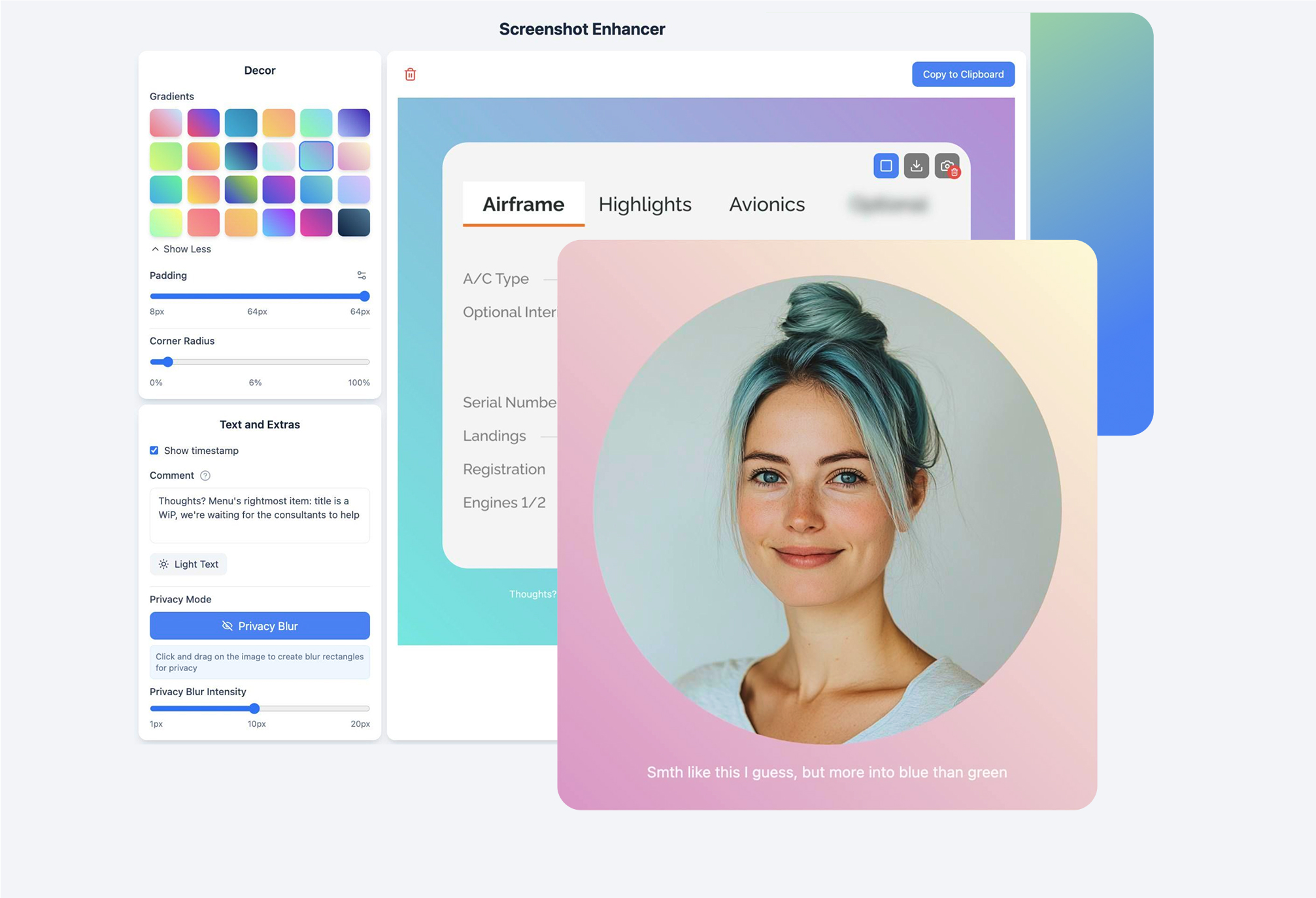Click the Comment help question-mark icon
The width and height of the screenshot is (1316, 898).
point(205,475)
